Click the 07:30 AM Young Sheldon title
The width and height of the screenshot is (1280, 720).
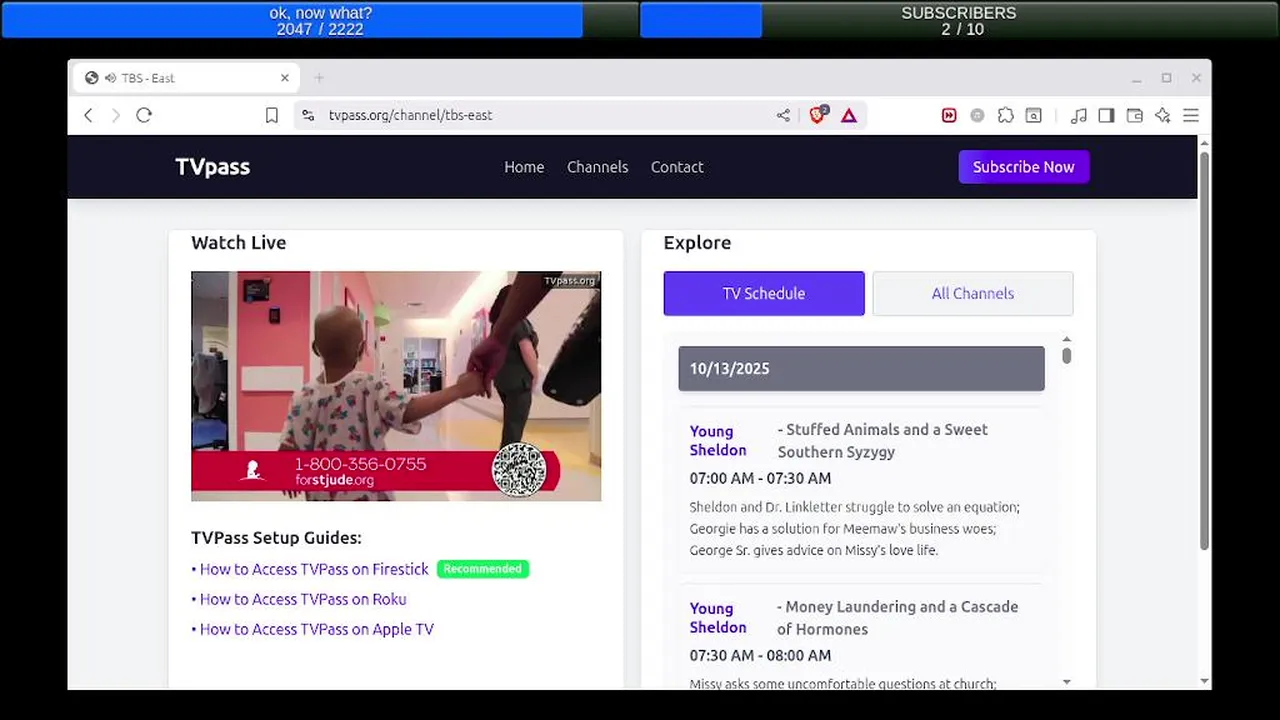click(x=718, y=618)
